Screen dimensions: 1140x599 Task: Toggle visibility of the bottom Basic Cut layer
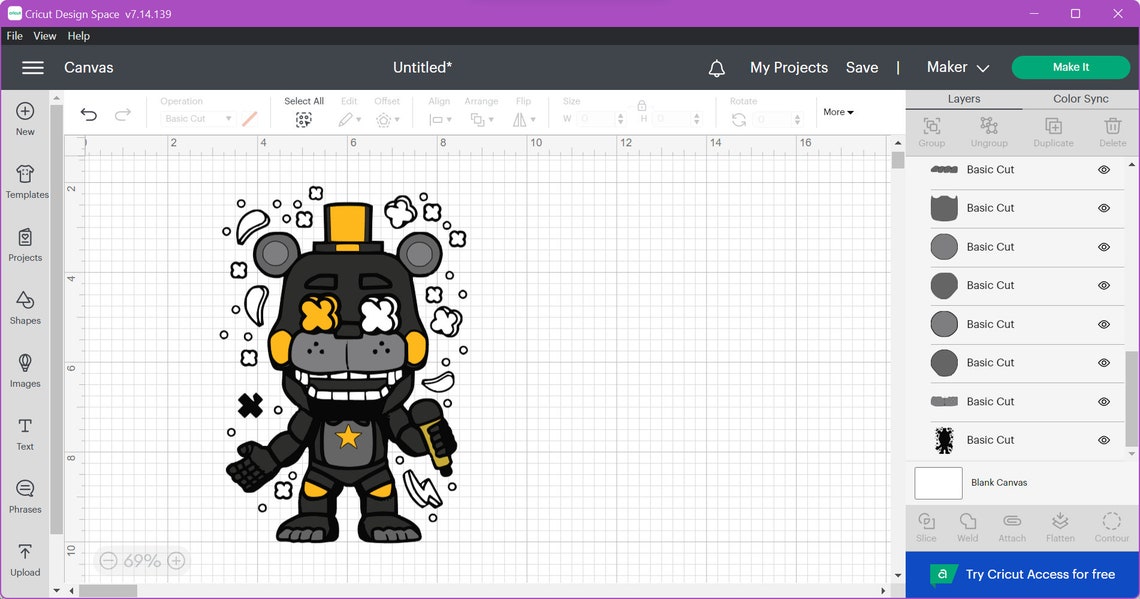[1104, 440]
